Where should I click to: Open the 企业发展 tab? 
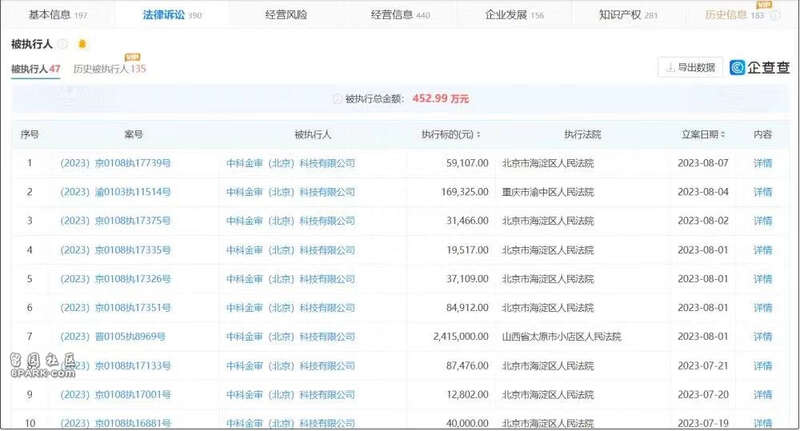[514, 15]
